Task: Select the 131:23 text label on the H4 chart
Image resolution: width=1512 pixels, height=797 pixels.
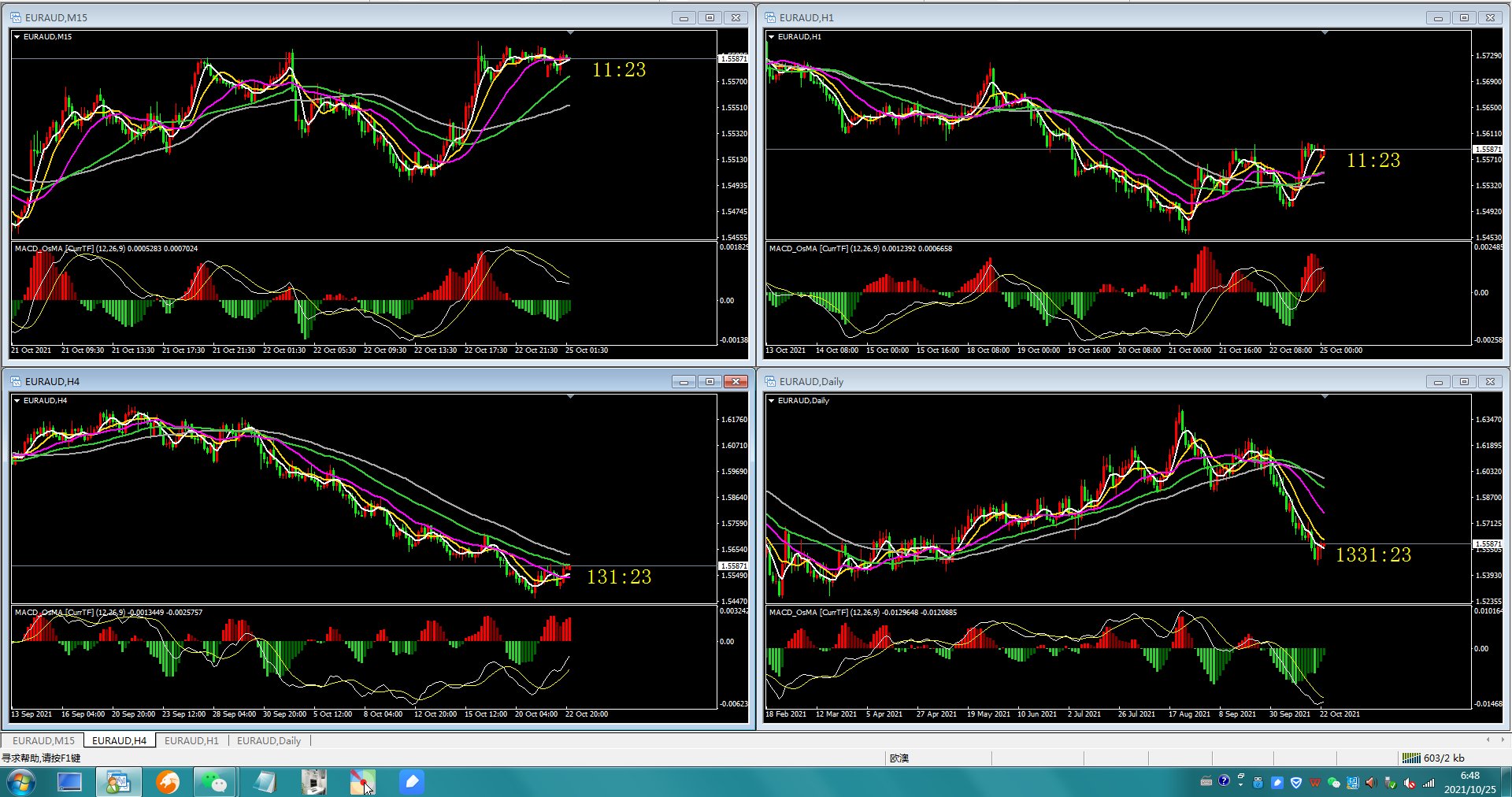Action: coord(619,576)
